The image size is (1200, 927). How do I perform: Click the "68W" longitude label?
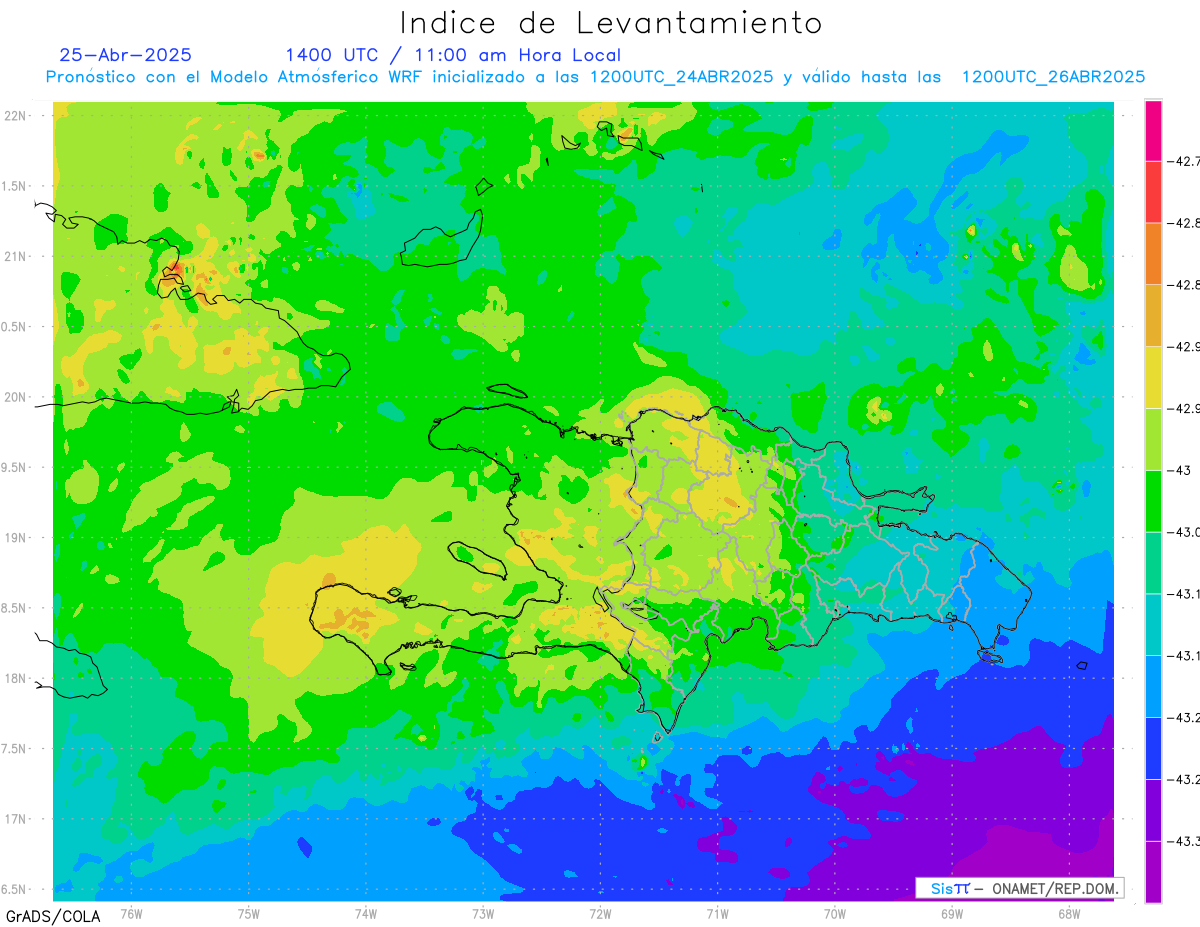click(x=1069, y=913)
